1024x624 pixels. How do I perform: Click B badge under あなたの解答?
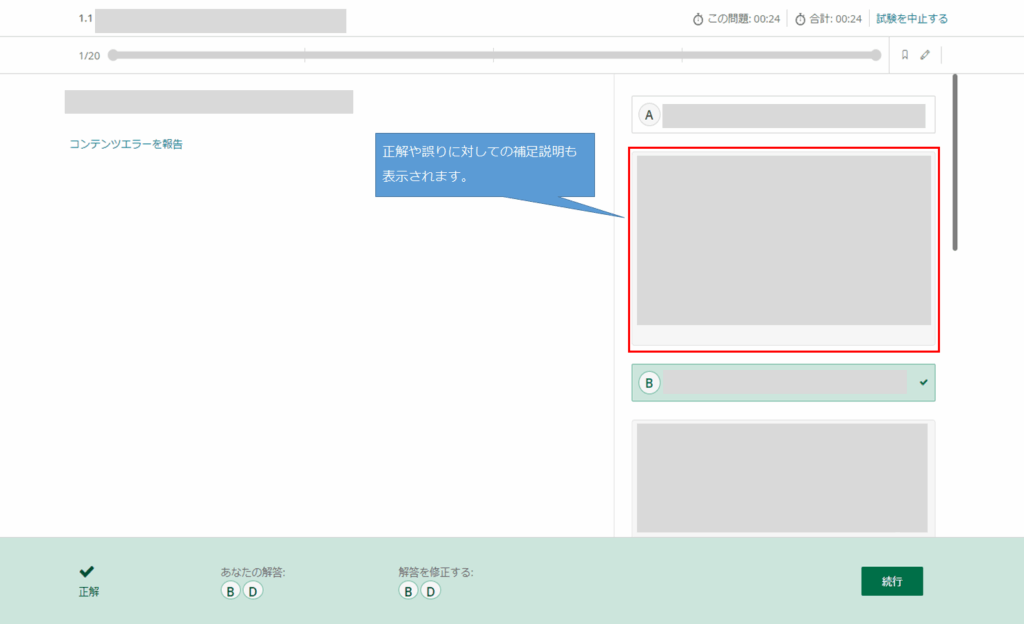pyautogui.click(x=230, y=591)
